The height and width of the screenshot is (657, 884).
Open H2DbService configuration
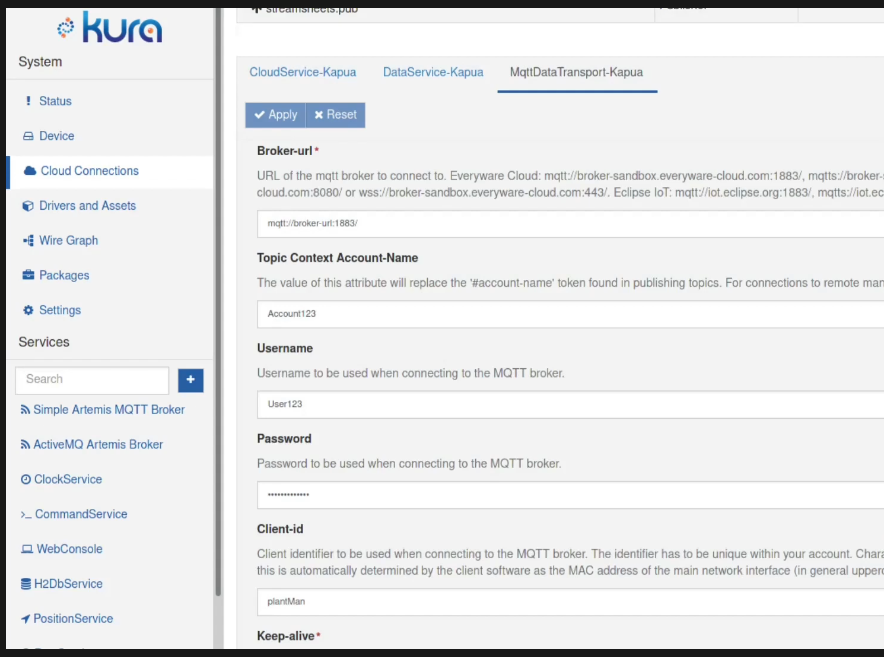[x=68, y=584]
